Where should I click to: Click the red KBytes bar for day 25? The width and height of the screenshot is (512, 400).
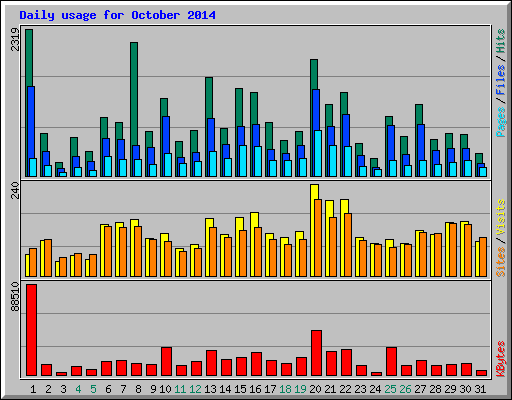click(392, 361)
